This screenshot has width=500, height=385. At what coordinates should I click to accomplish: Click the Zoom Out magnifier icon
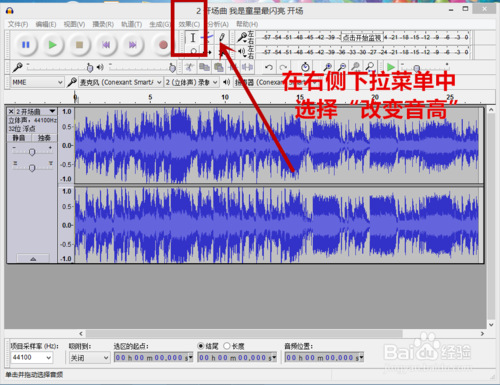(x=342, y=67)
